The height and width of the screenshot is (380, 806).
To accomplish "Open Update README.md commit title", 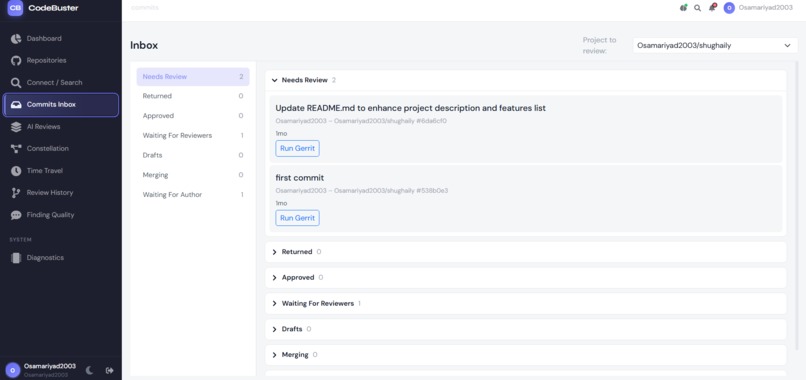I will (x=410, y=108).
